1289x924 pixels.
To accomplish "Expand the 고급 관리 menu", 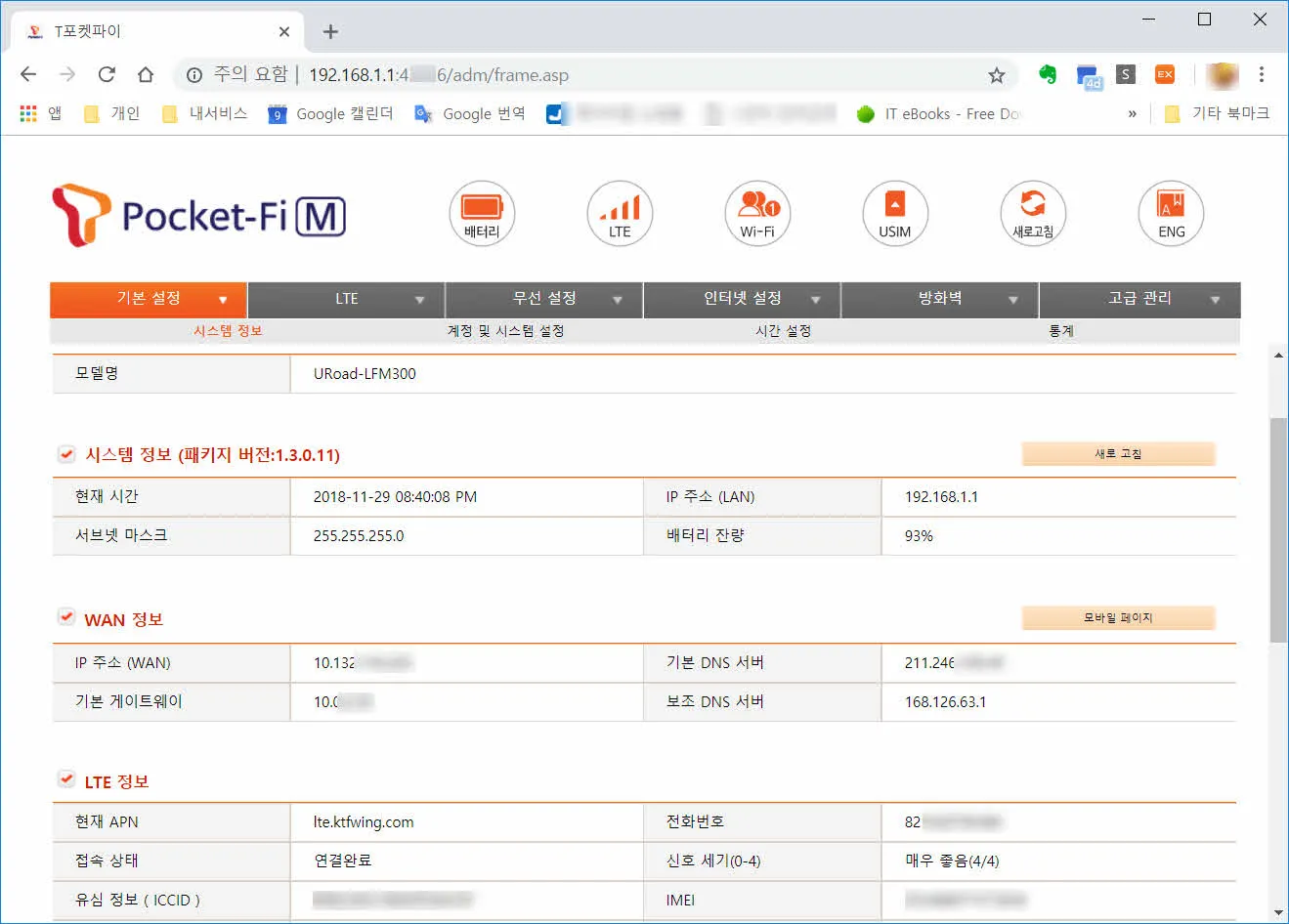I will coord(1140,299).
